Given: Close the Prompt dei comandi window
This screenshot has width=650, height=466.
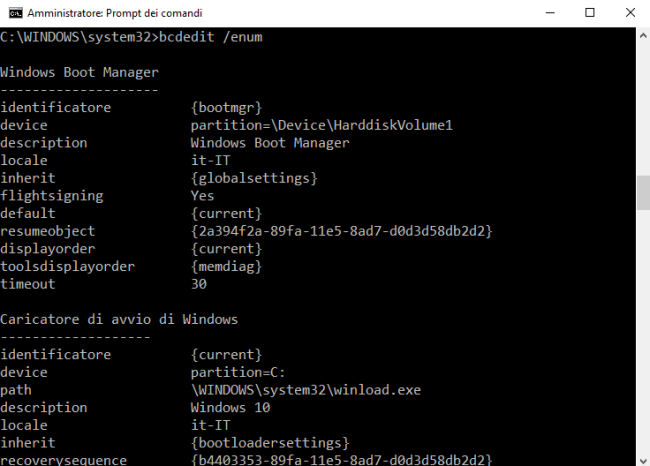Looking at the screenshot, I should pos(630,13).
